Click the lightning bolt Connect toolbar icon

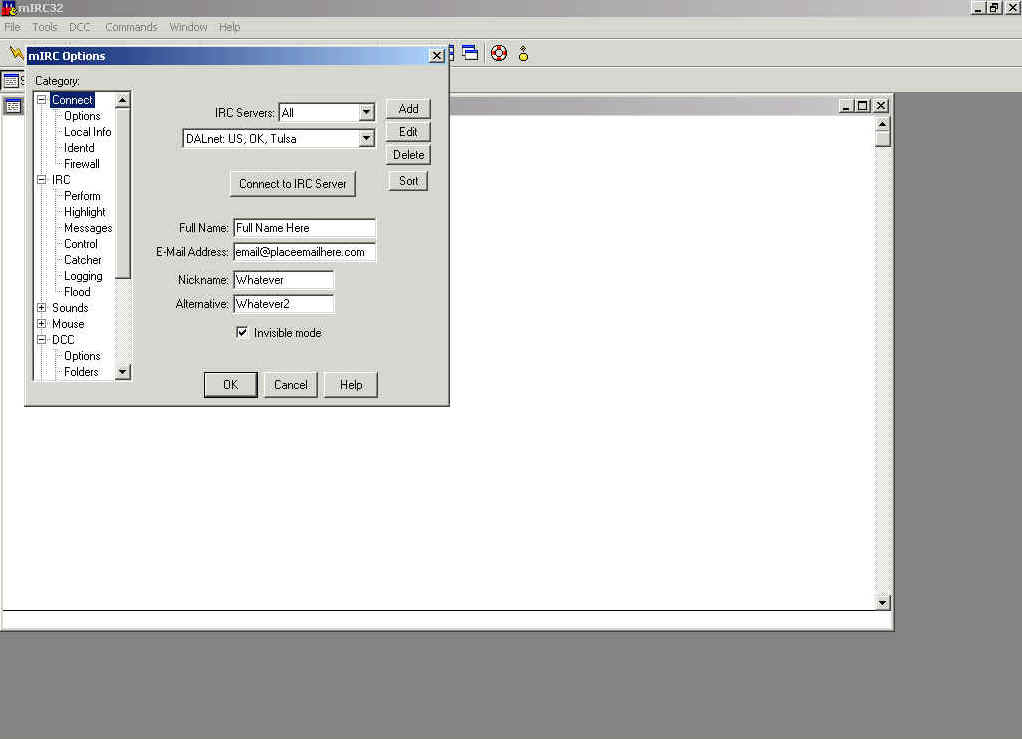coord(15,52)
